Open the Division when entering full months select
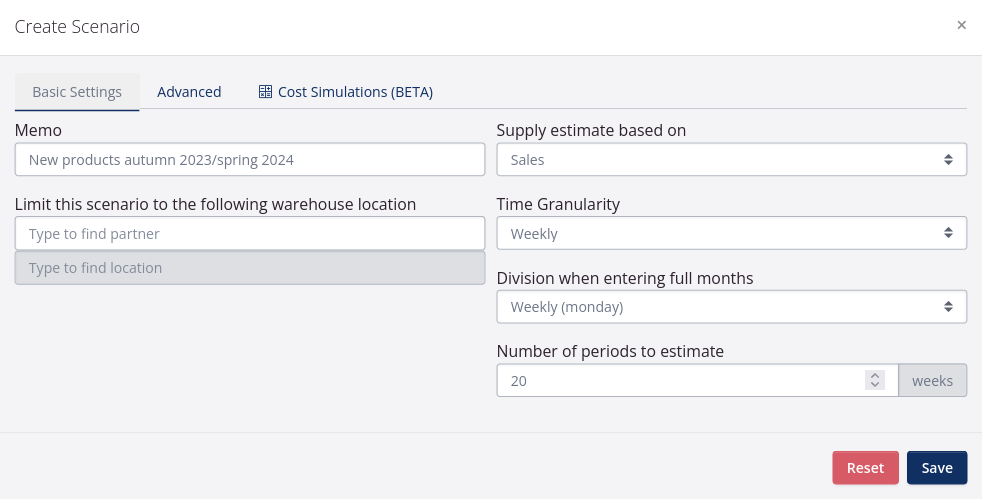This screenshot has width=982, height=499. 731,307
